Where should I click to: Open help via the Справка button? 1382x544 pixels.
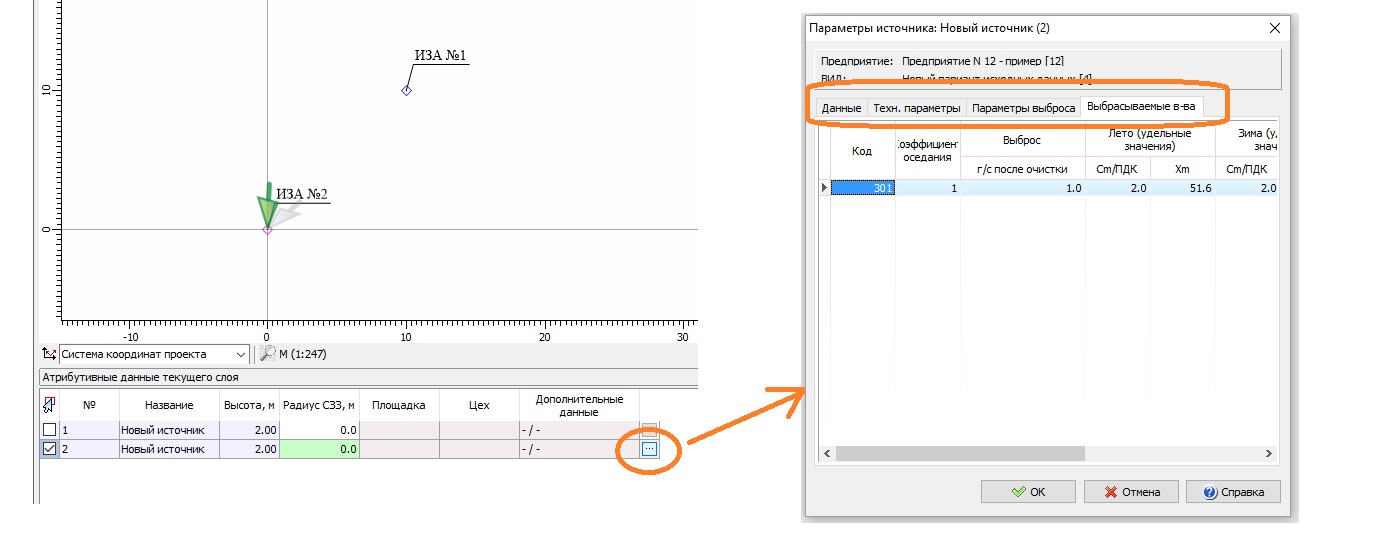tap(1232, 492)
